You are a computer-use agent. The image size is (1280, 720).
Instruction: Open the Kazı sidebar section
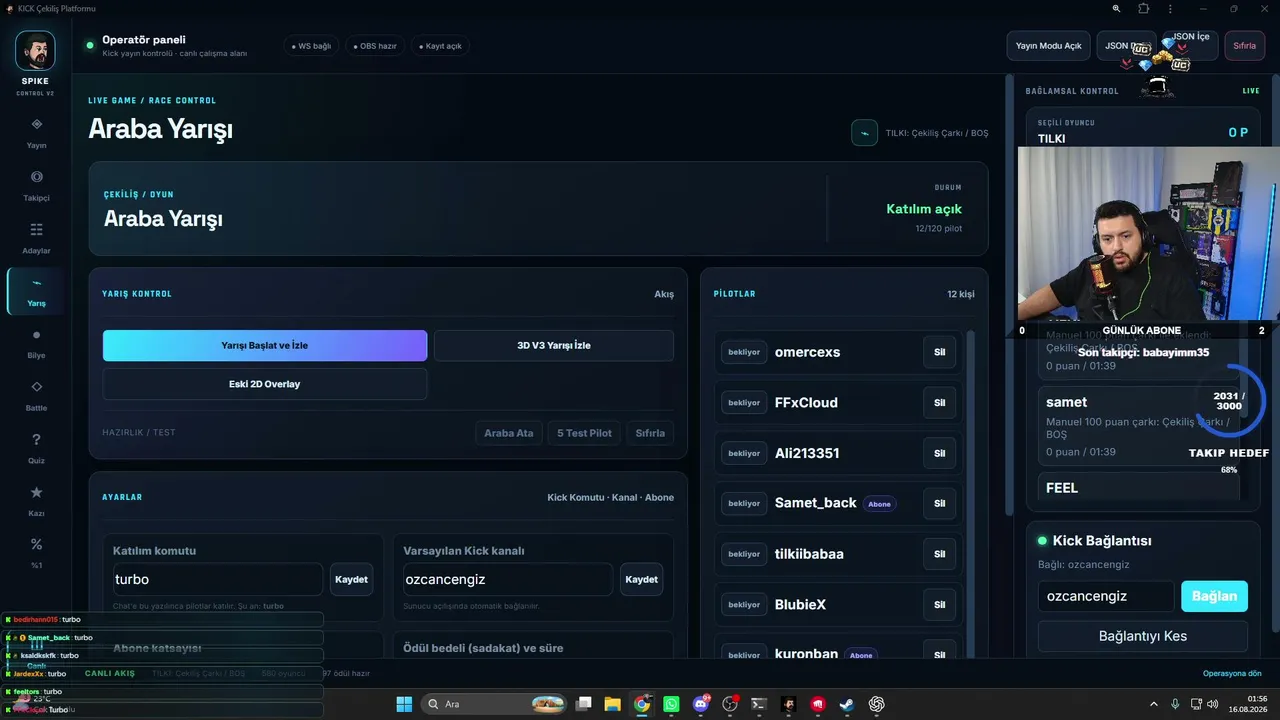[36, 500]
